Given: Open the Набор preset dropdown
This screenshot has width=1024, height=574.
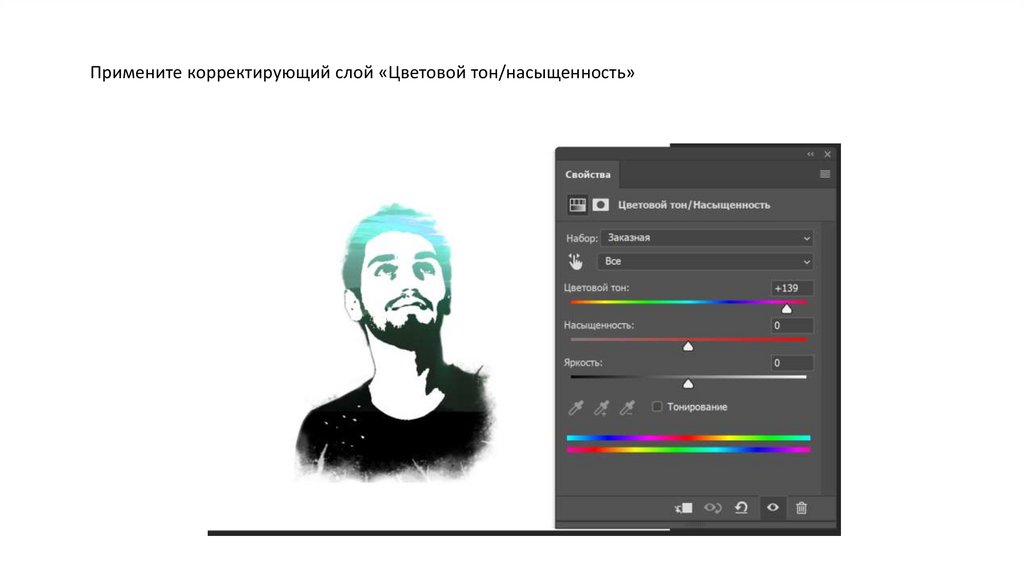Looking at the screenshot, I should click(x=707, y=238).
